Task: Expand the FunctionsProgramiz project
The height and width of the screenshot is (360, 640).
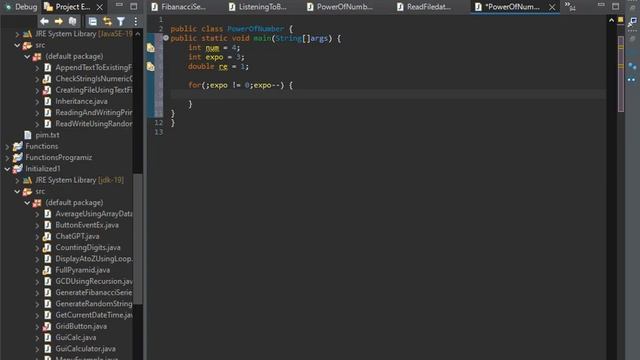Action: point(7,158)
